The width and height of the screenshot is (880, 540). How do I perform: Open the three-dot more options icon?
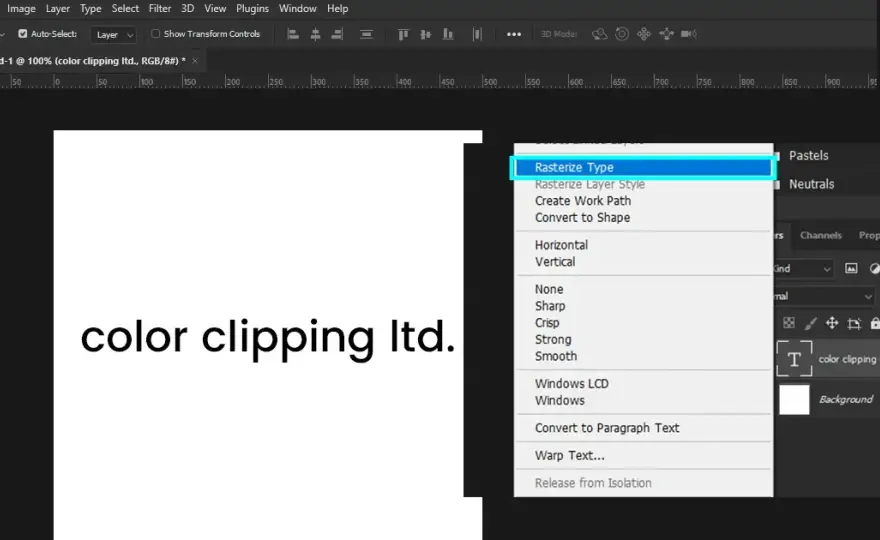(x=514, y=34)
